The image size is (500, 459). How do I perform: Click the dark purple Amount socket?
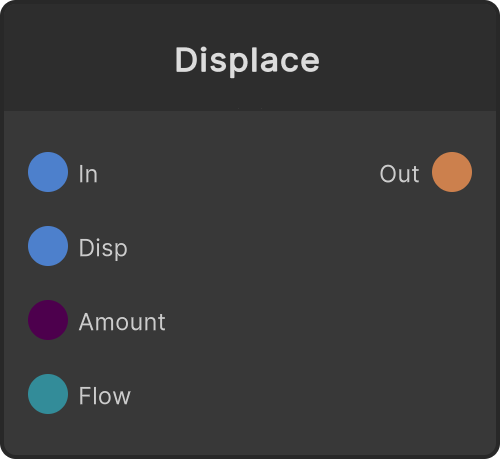[48, 320]
